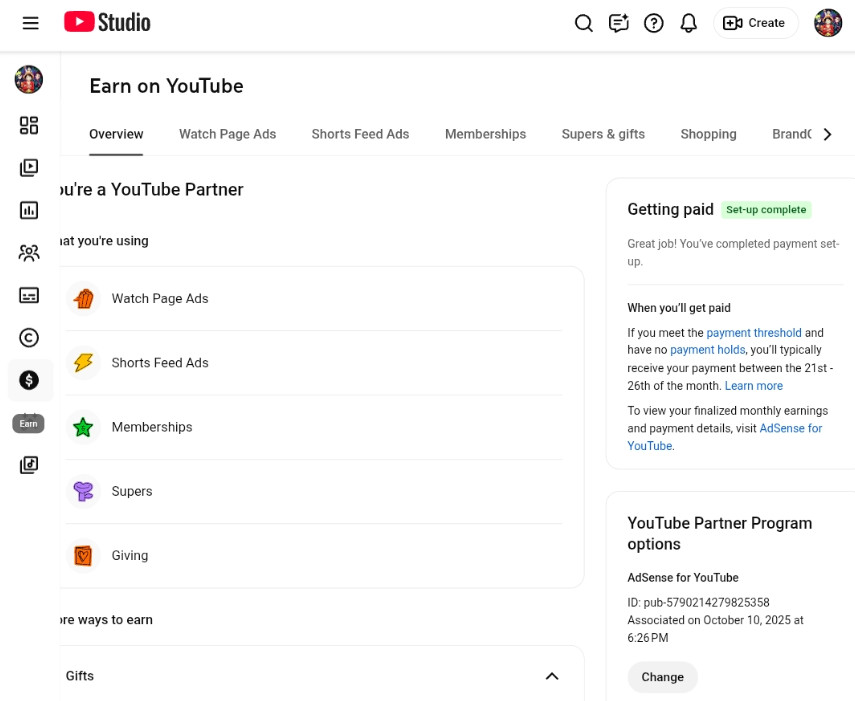This screenshot has height=701, width=855.
Task: Go to Content in the sidebar
Action: point(29,168)
